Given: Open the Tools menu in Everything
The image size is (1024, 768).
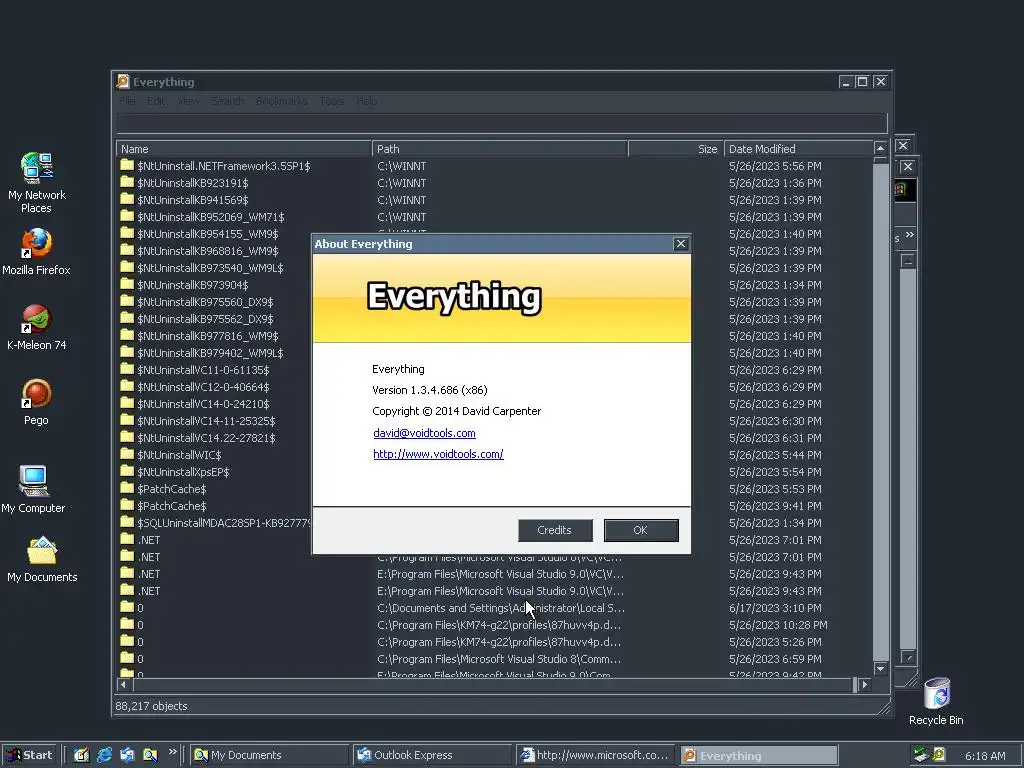Looking at the screenshot, I should click(x=332, y=101).
